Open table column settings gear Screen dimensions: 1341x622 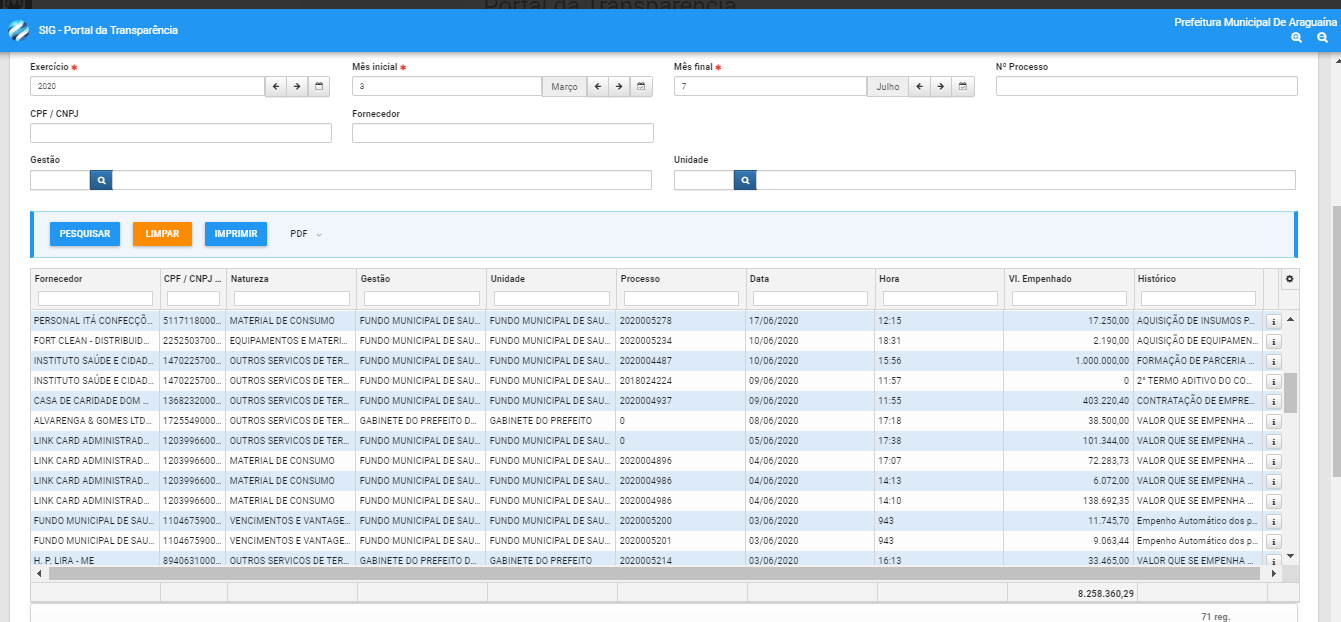1290,279
